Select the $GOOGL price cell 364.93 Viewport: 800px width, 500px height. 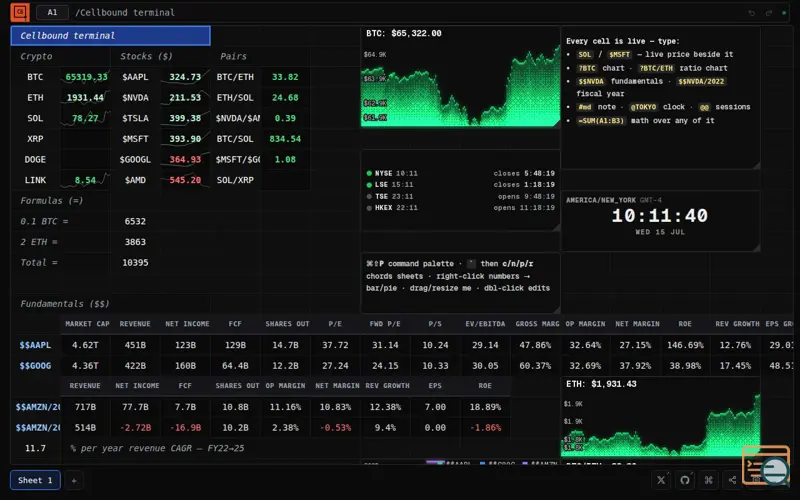pos(185,160)
